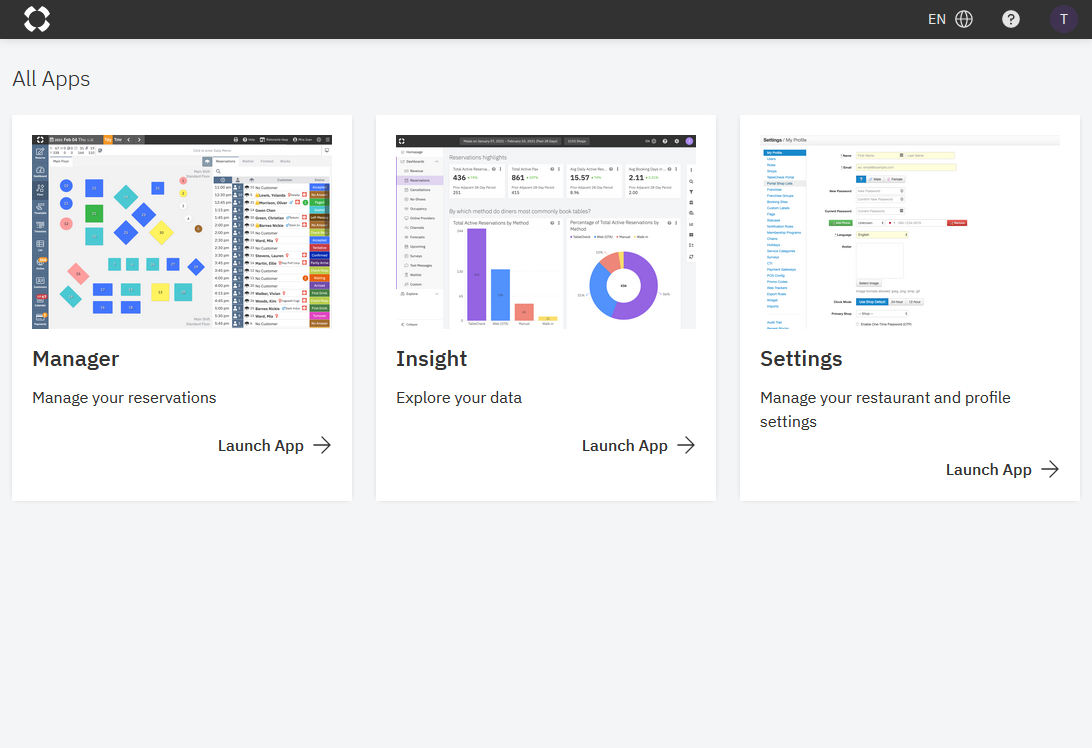Click the arrow icon on Manager card
The image size is (1092, 748).
coord(322,446)
